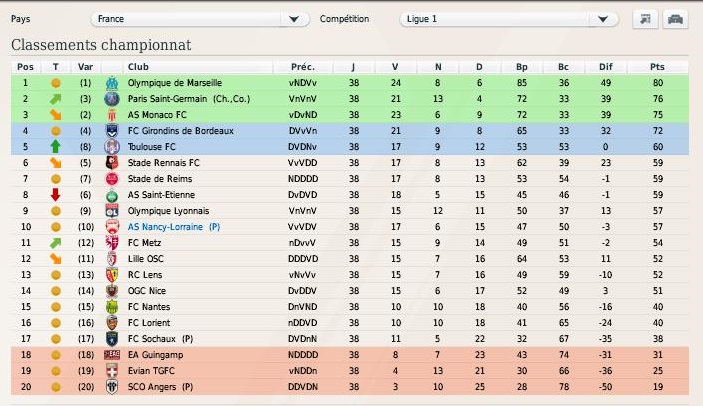Click the AS Monaco FC crest
Screen dimensions: 703x406
pyautogui.click(x=112, y=115)
